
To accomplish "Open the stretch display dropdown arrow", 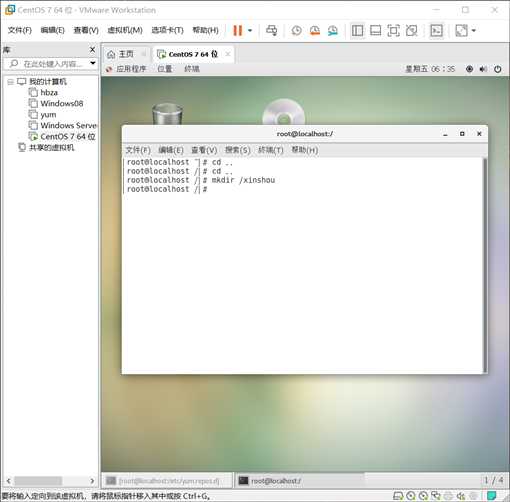I will coord(473,31).
